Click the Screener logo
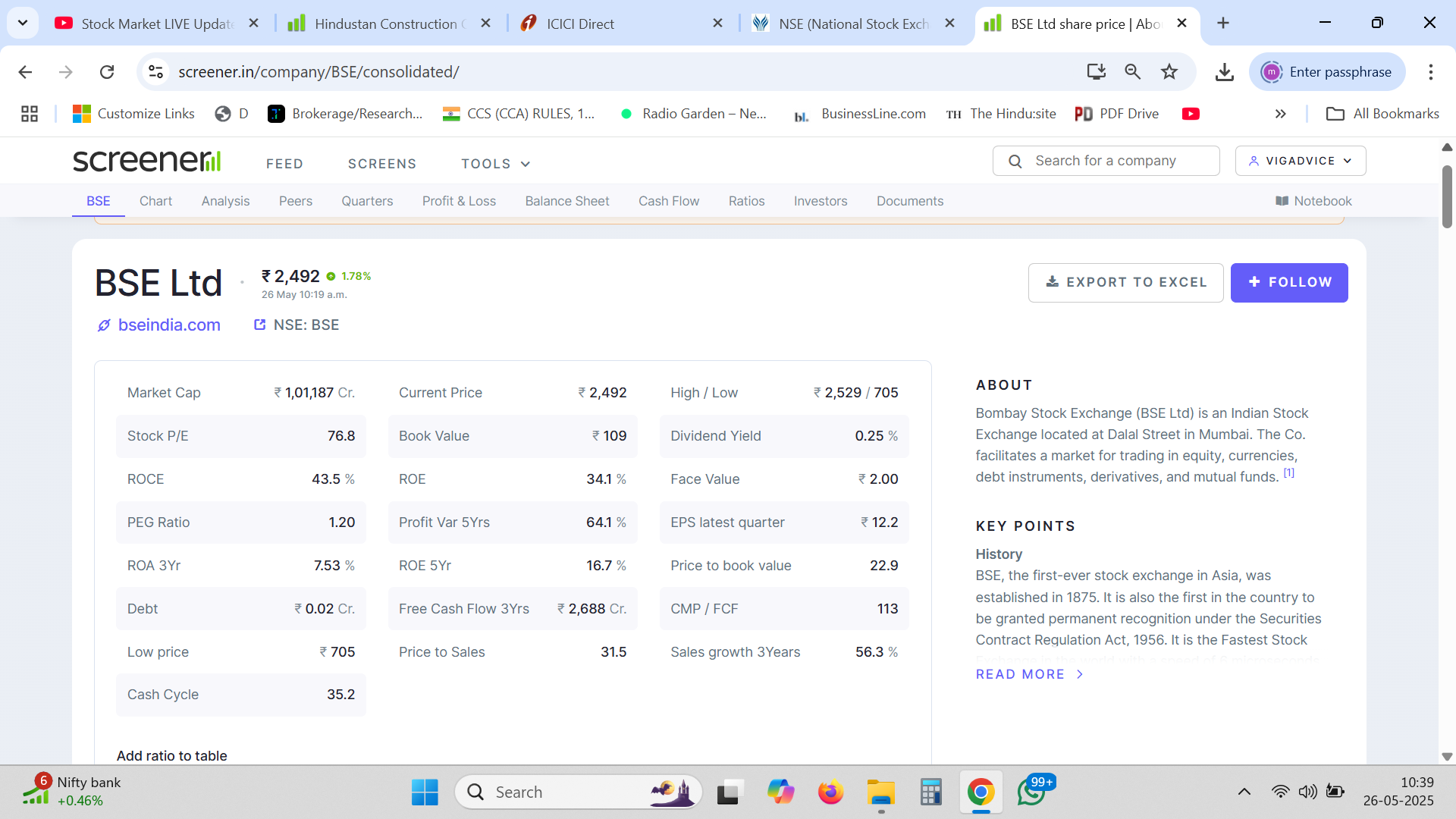 (146, 160)
